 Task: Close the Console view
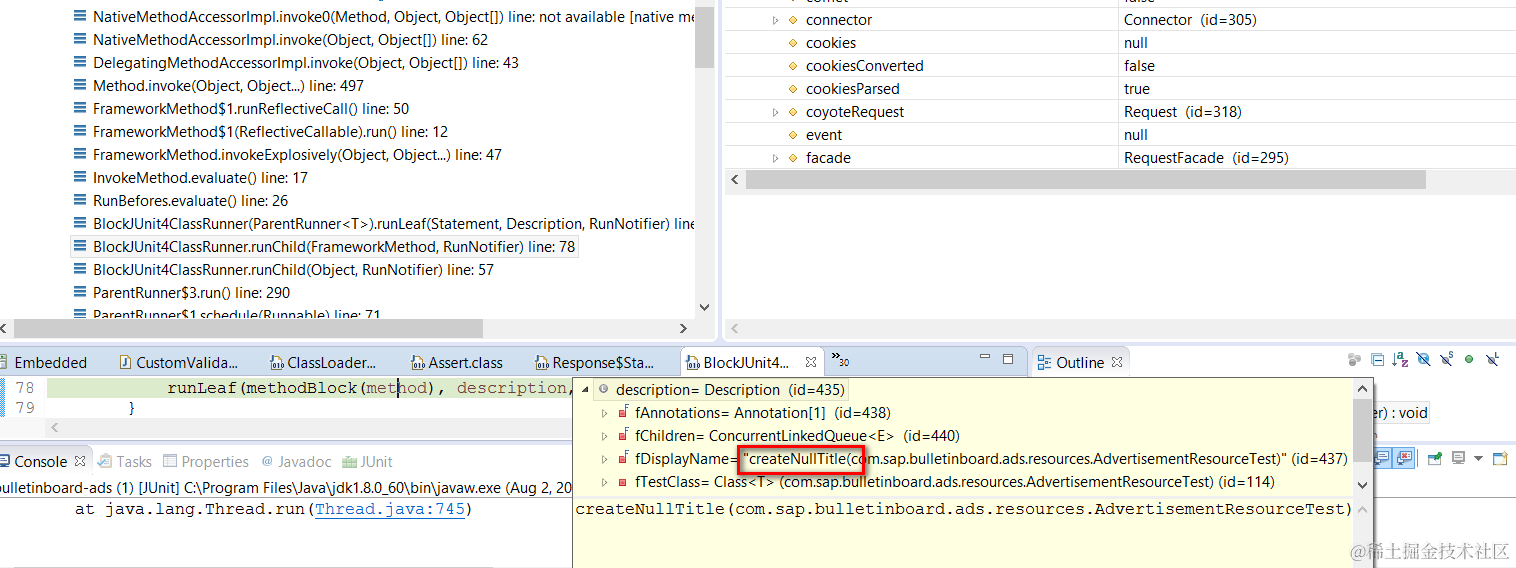coord(80,461)
